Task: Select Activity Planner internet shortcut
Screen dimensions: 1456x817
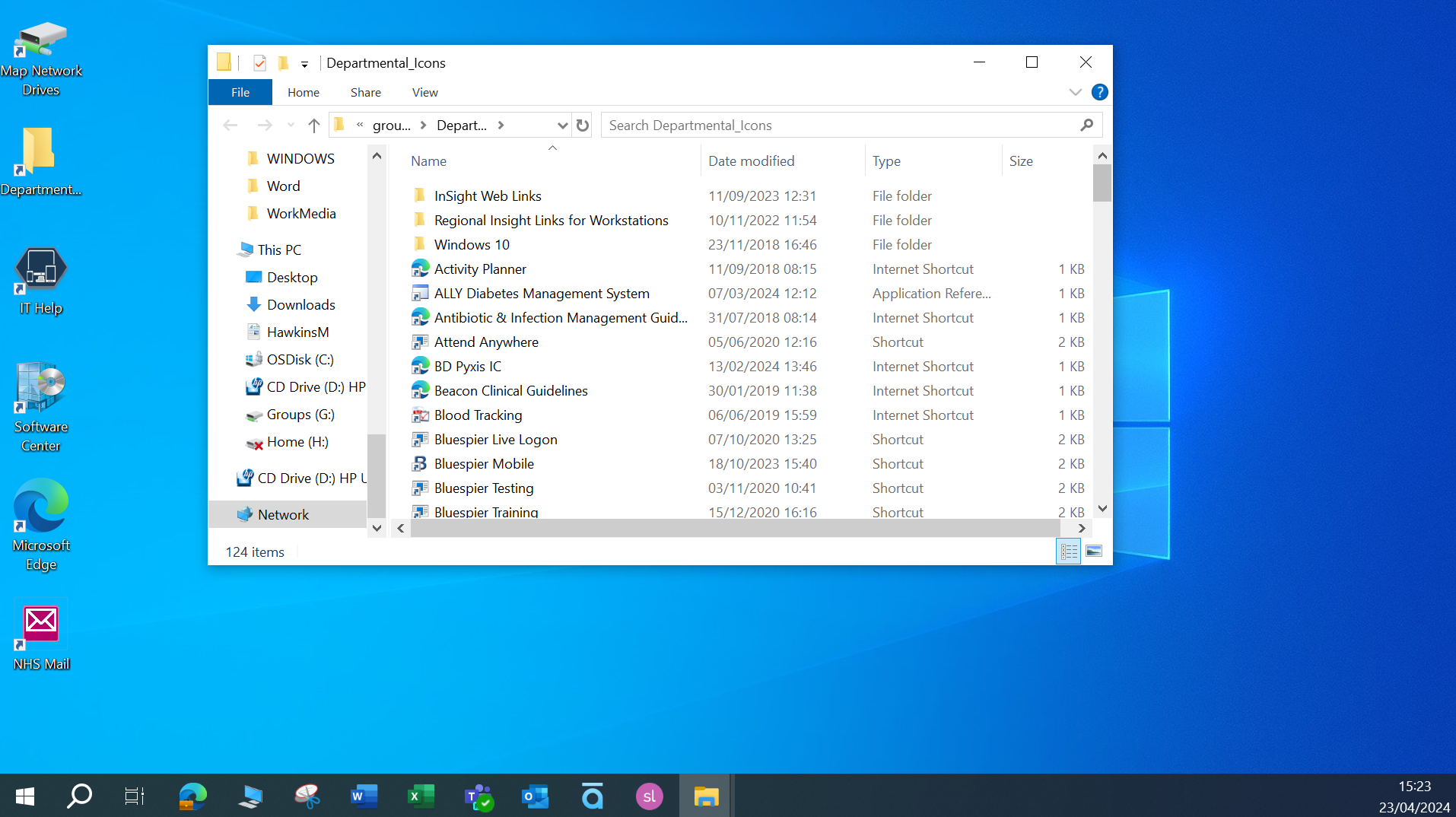Action: pyautogui.click(x=480, y=269)
